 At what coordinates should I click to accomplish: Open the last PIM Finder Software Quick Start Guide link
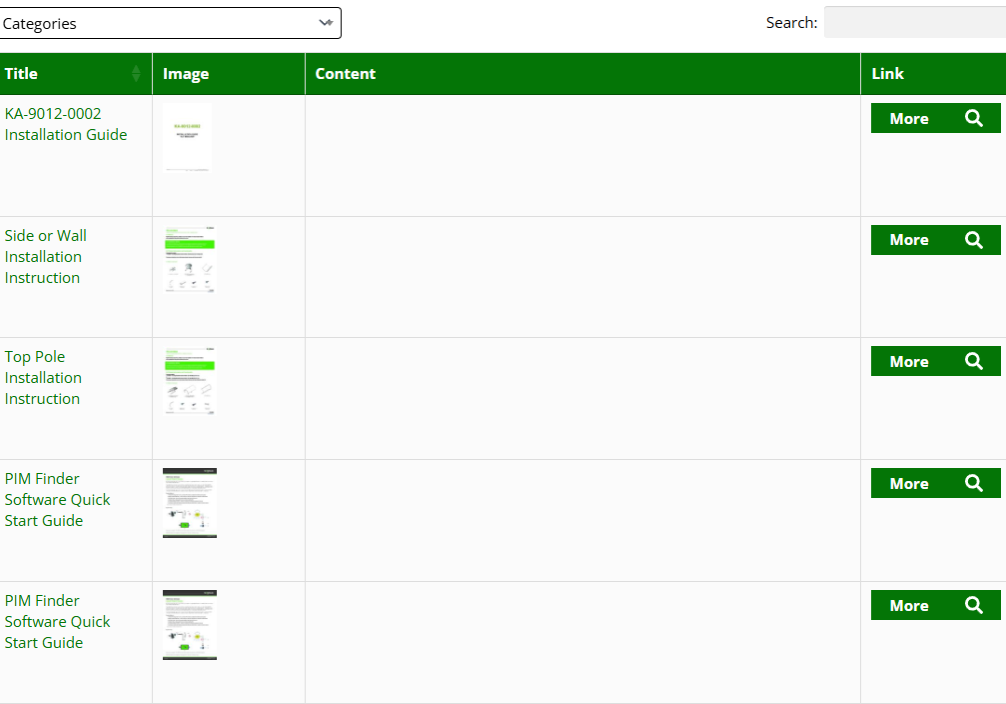click(57, 622)
